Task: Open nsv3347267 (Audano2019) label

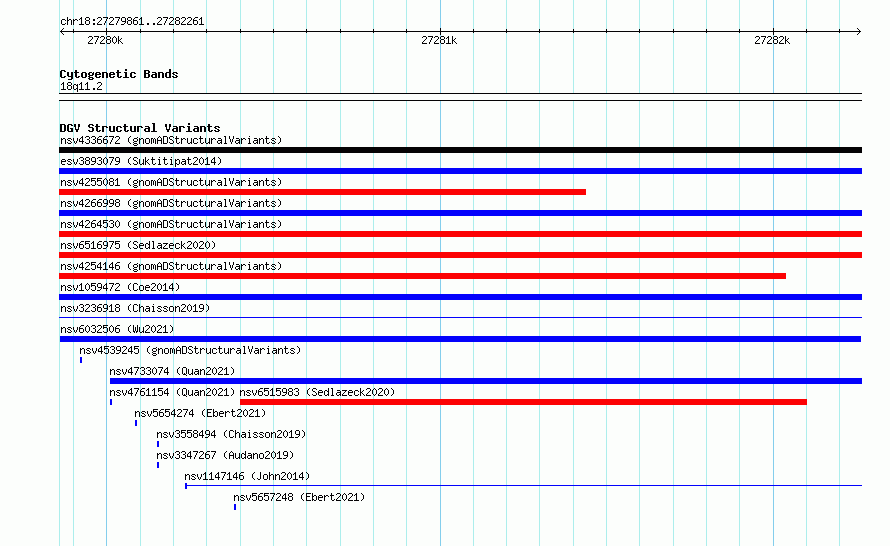Action: point(225,455)
